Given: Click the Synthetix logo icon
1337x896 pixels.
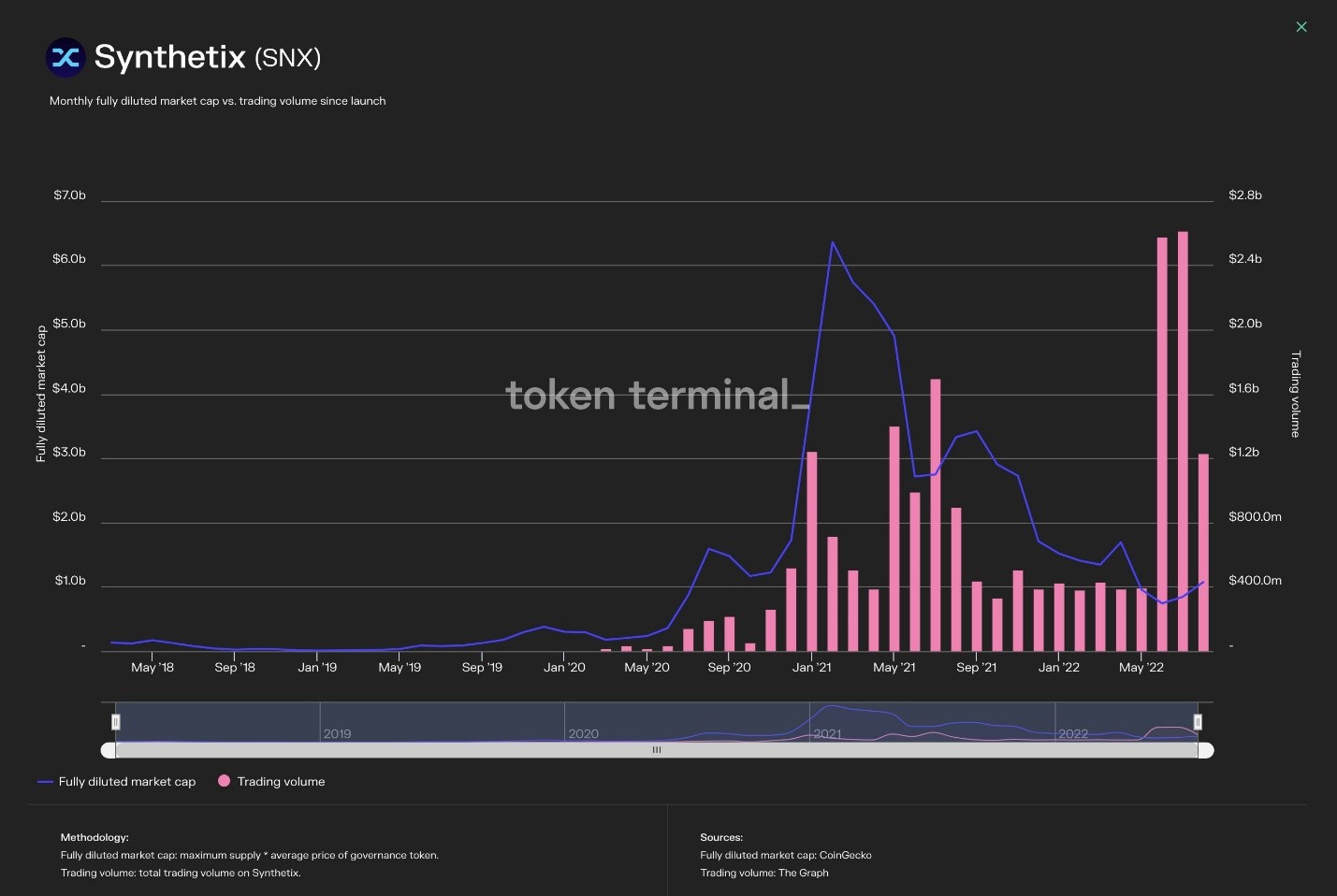Looking at the screenshot, I should coord(65,58).
